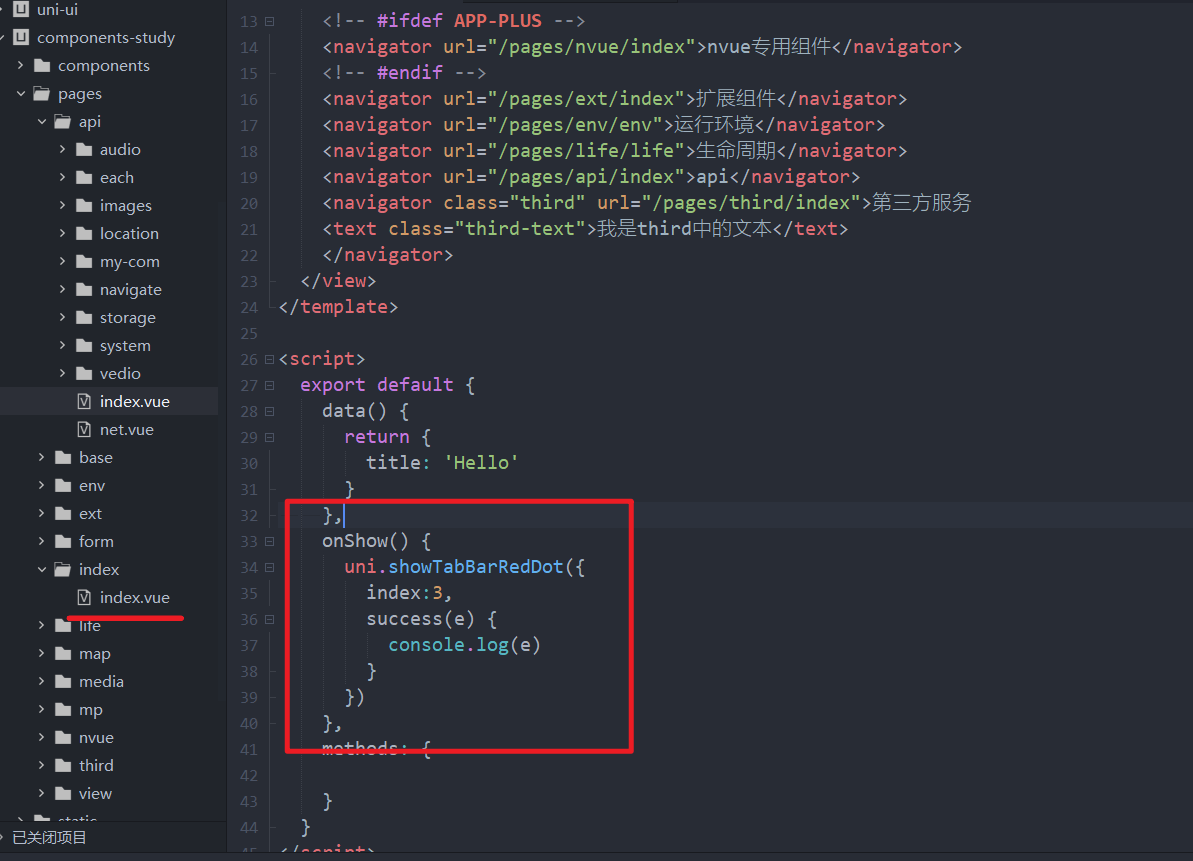Click the title: 'Hello' line

coord(442,462)
